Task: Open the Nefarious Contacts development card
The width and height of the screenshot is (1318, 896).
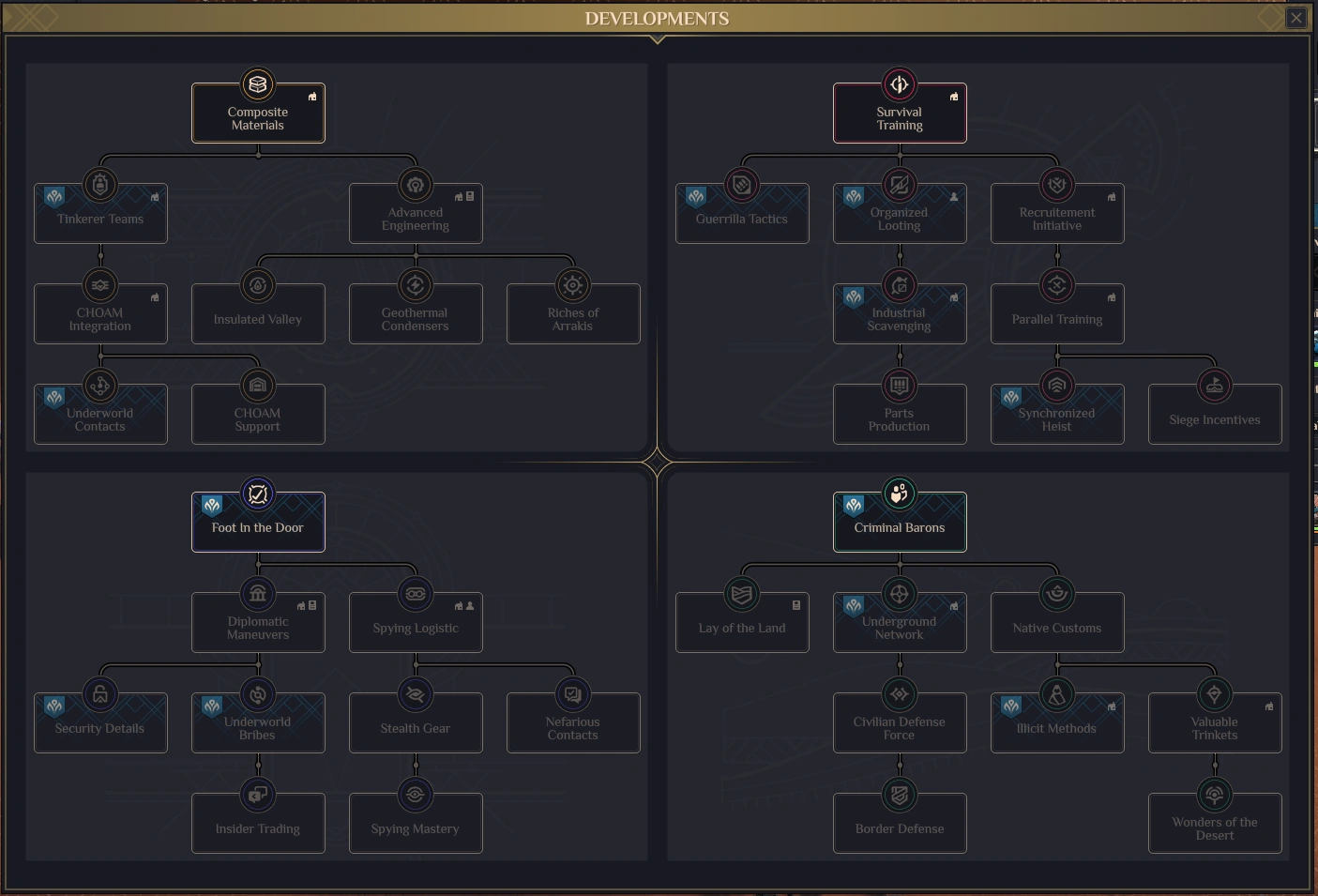Action: 573,722
